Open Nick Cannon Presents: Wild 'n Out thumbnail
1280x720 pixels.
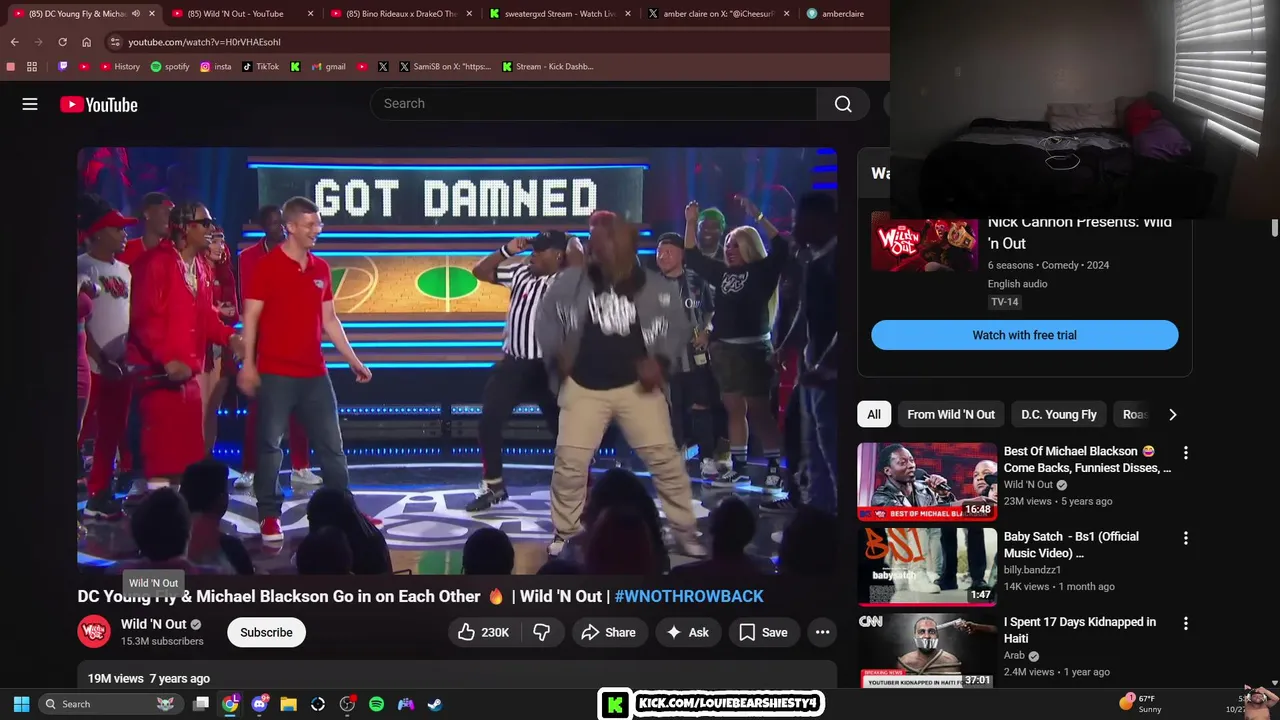click(924, 245)
